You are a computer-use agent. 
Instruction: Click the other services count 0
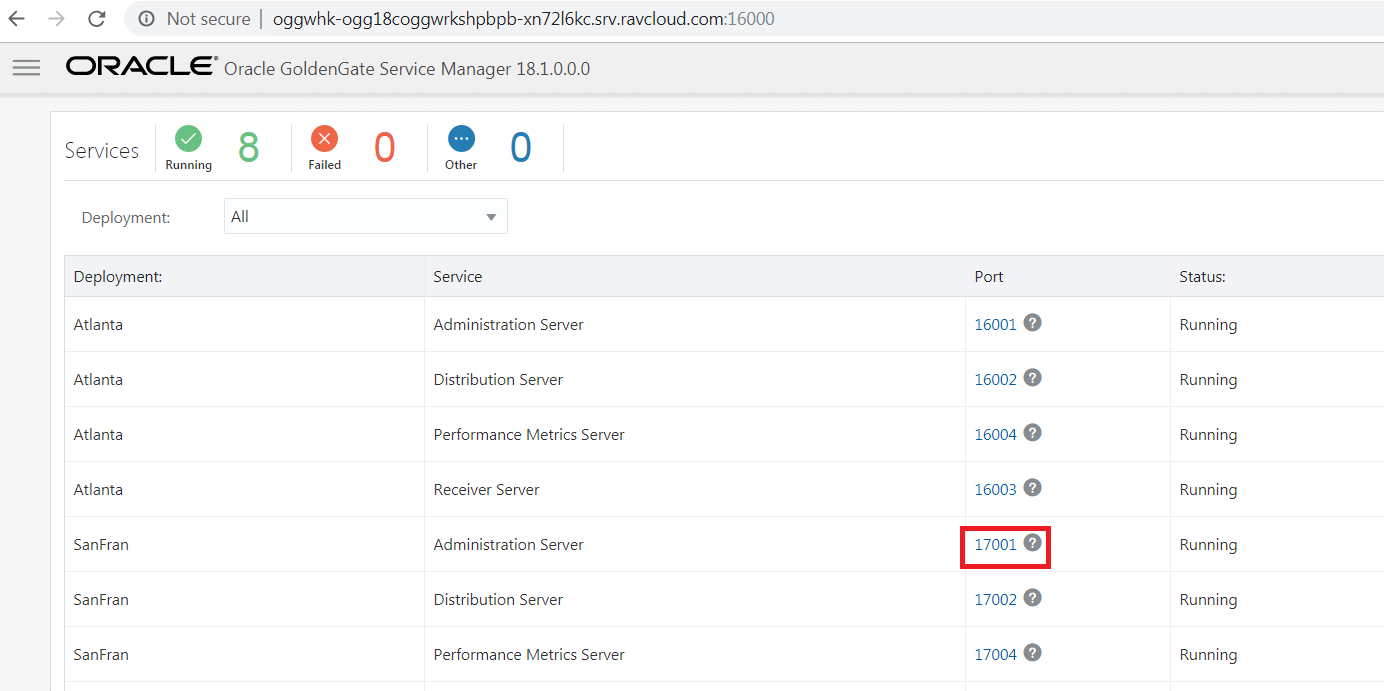tap(521, 148)
